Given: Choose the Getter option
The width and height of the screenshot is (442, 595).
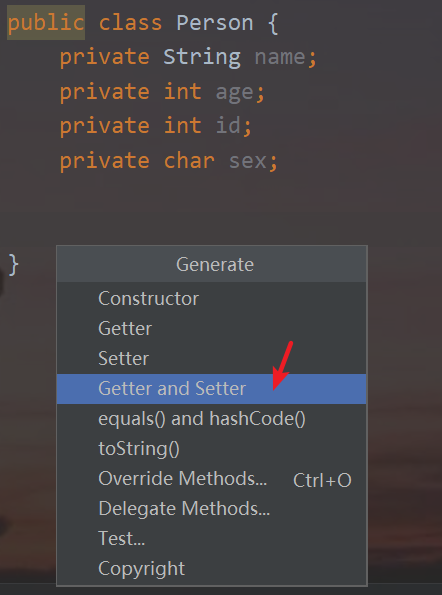Looking at the screenshot, I should coord(211,329).
